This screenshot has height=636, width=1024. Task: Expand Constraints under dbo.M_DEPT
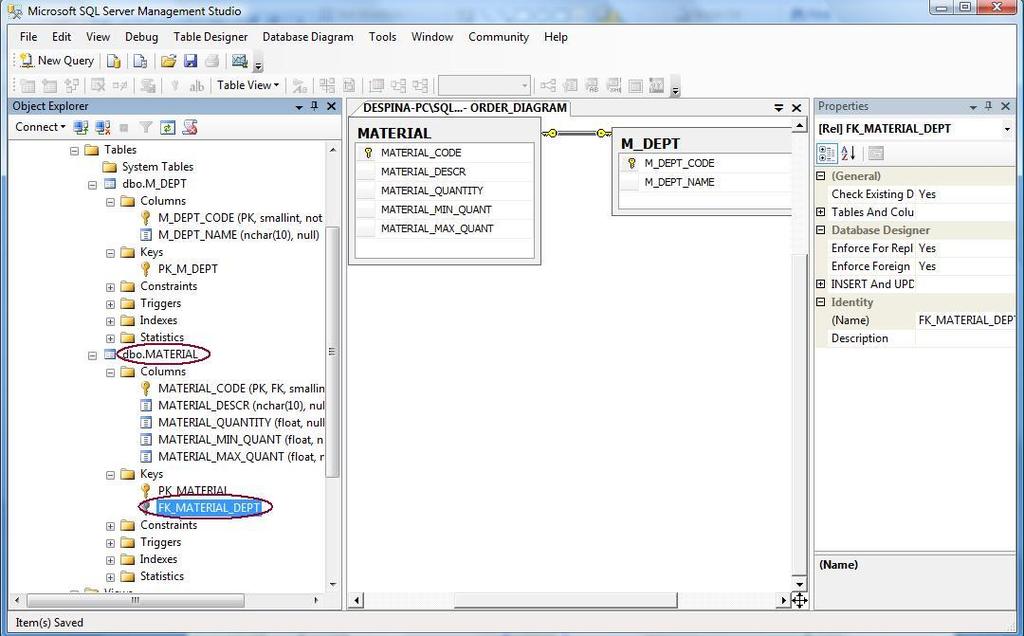(110, 287)
